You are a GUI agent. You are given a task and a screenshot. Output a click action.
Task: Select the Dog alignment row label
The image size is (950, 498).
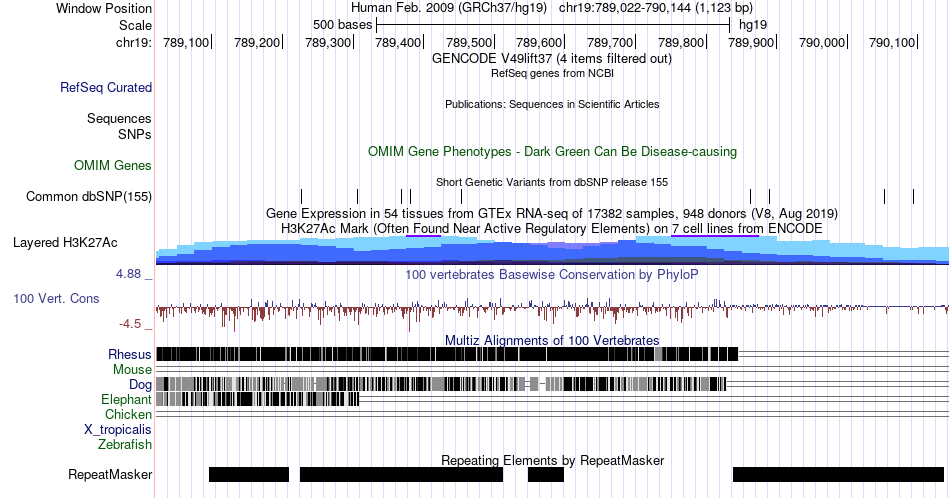(x=140, y=384)
